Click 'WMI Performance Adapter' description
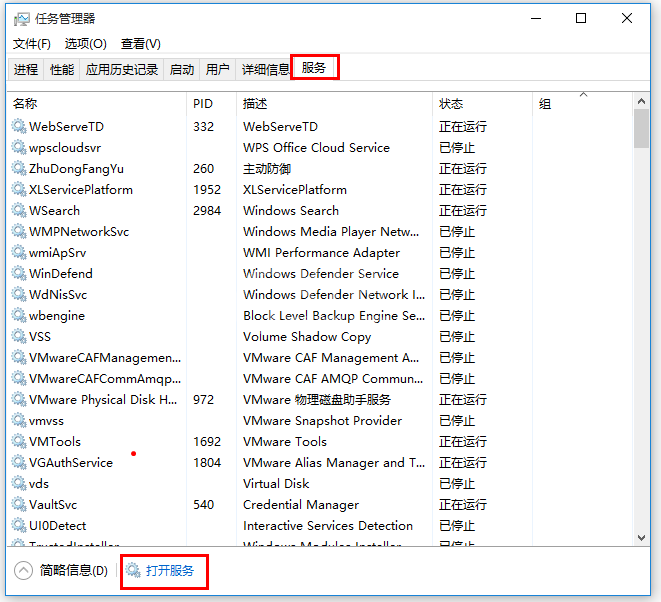661x602 pixels. coord(322,252)
